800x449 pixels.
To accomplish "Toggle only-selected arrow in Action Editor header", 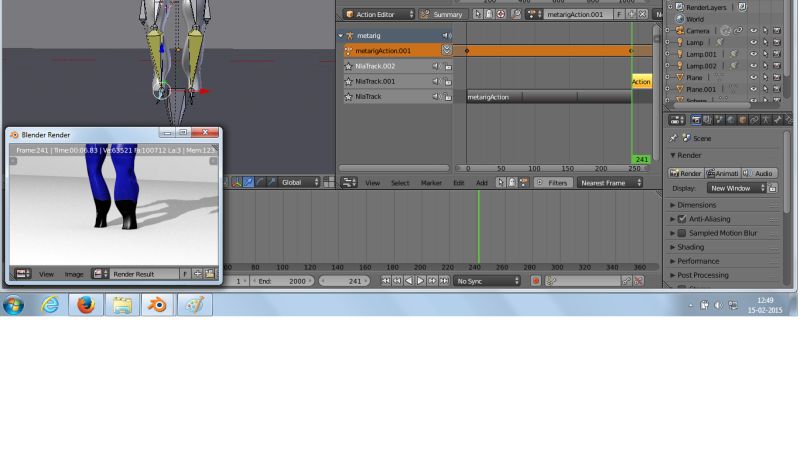I will [x=478, y=14].
